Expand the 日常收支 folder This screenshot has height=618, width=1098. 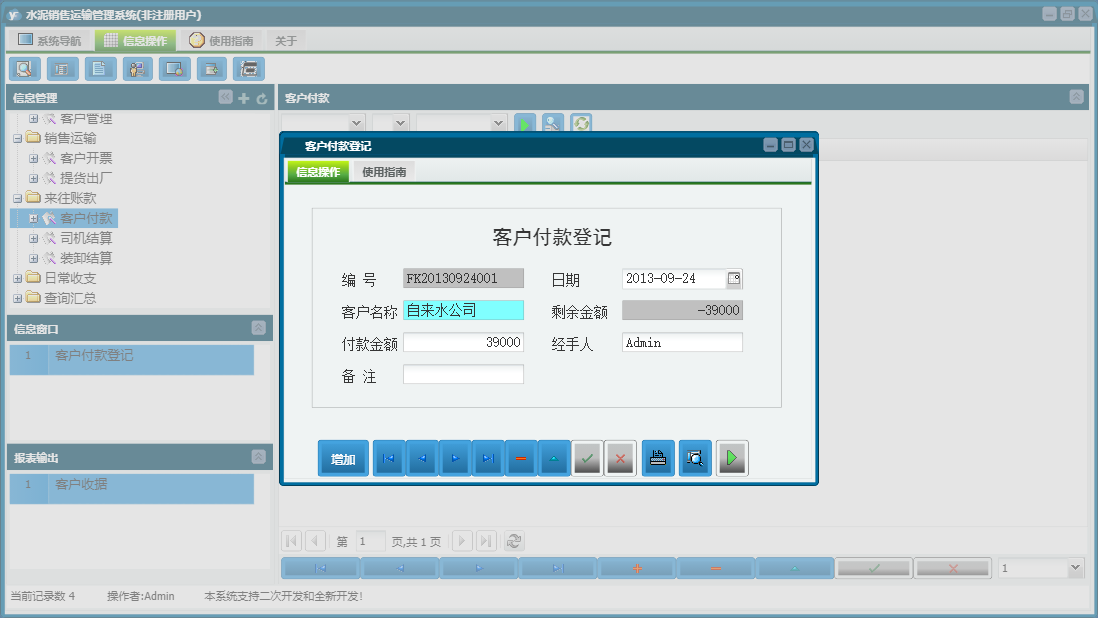[18, 278]
